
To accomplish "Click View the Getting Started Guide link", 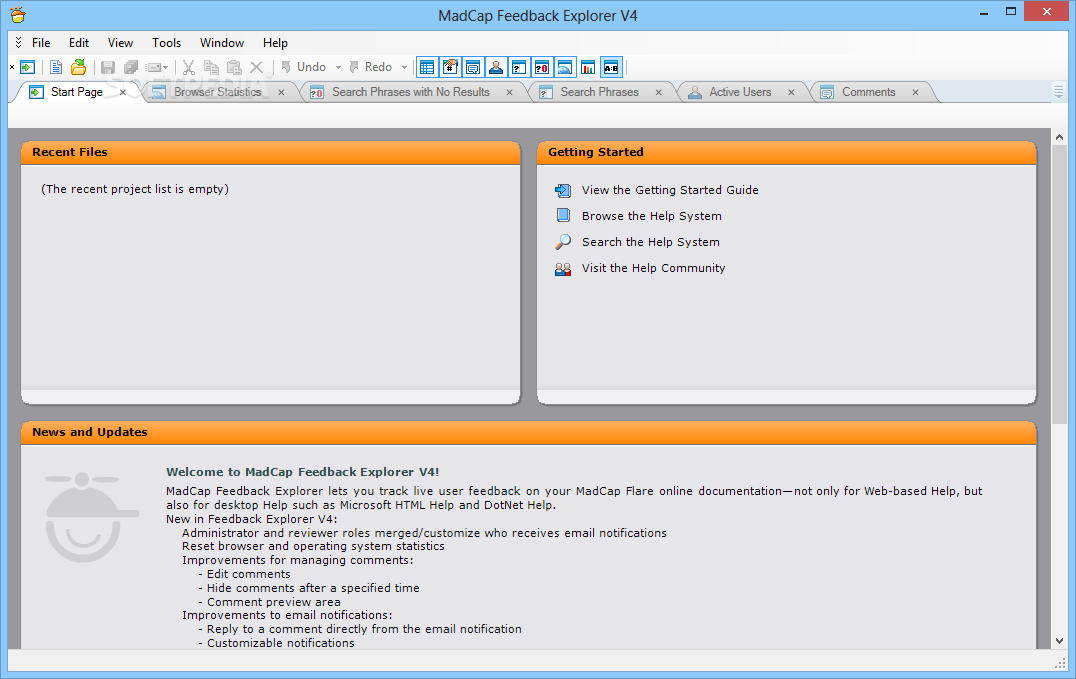I will [x=670, y=190].
